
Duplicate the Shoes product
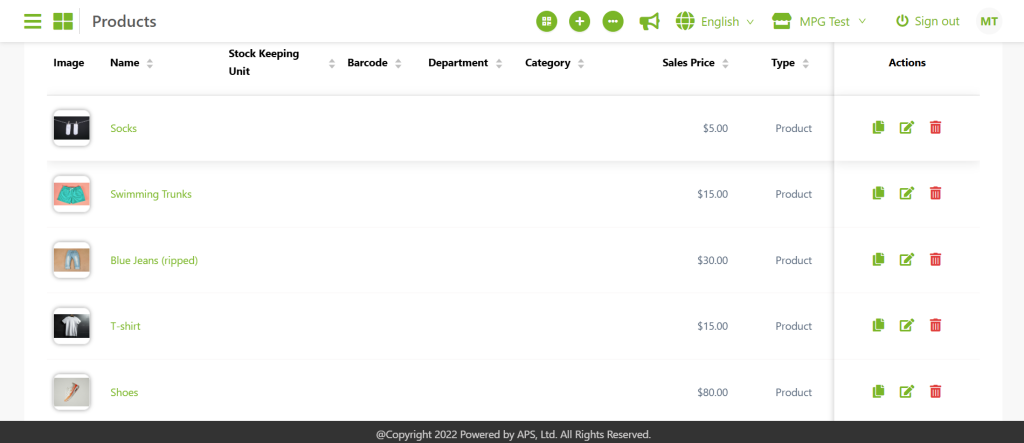point(878,391)
